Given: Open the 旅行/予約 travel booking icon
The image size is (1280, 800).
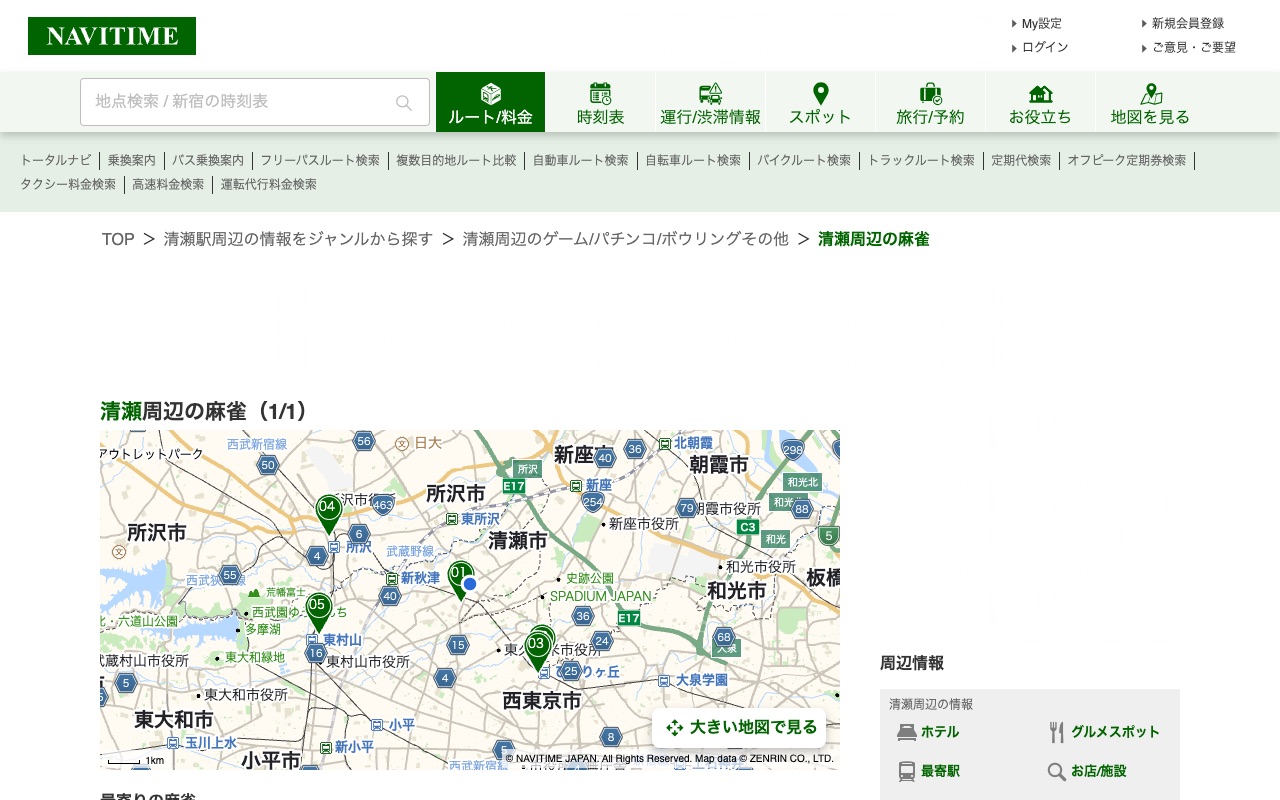Looking at the screenshot, I should point(930,93).
